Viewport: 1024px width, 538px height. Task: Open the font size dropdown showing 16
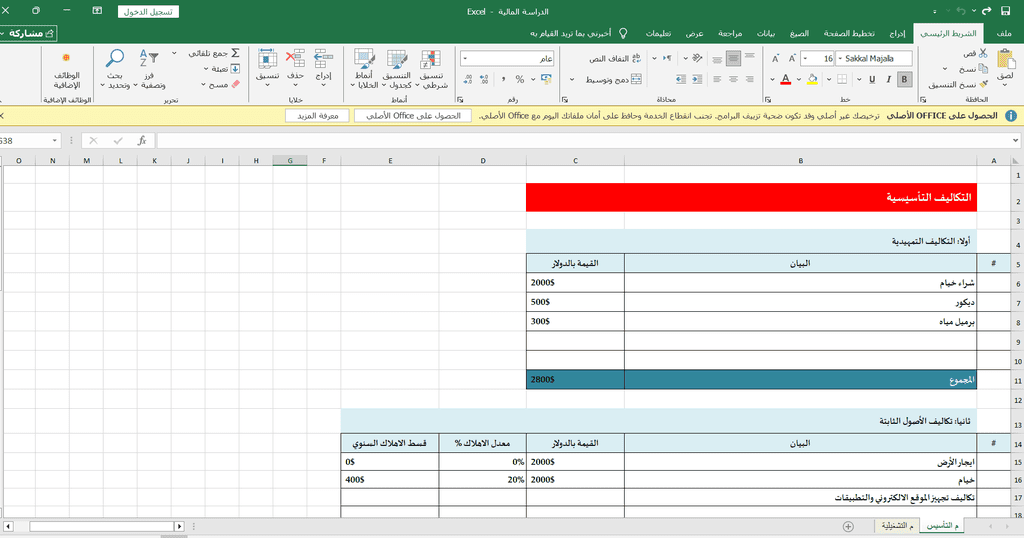(804, 59)
